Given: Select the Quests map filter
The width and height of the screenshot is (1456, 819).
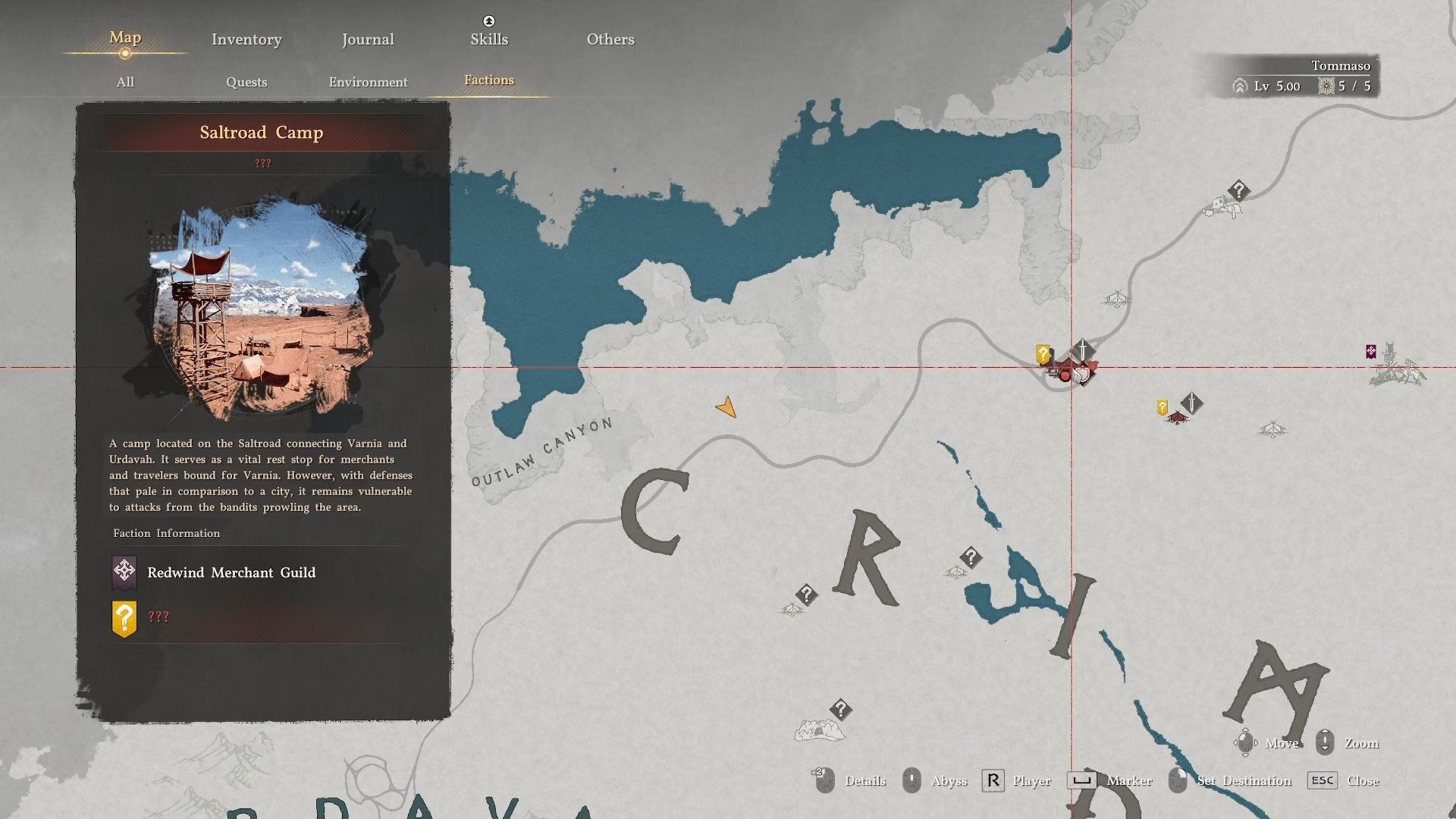Looking at the screenshot, I should pyautogui.click(x=246, y=82).
